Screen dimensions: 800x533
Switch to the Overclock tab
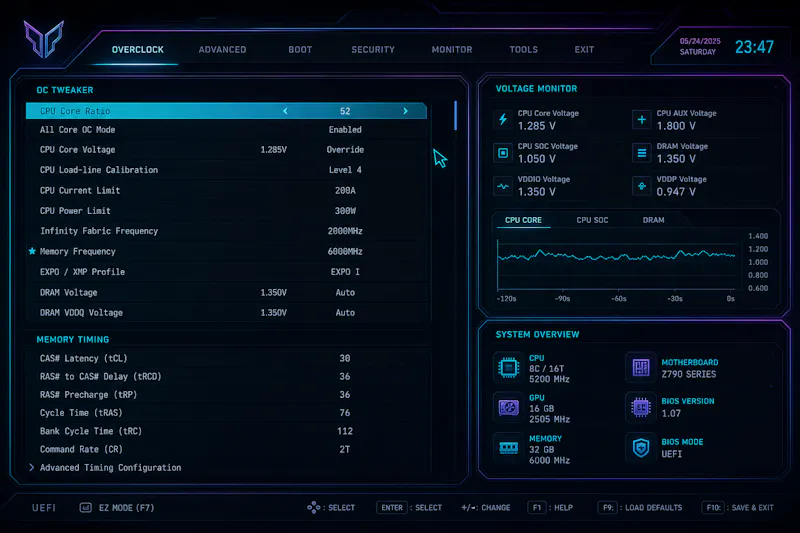tap(138, 49)
